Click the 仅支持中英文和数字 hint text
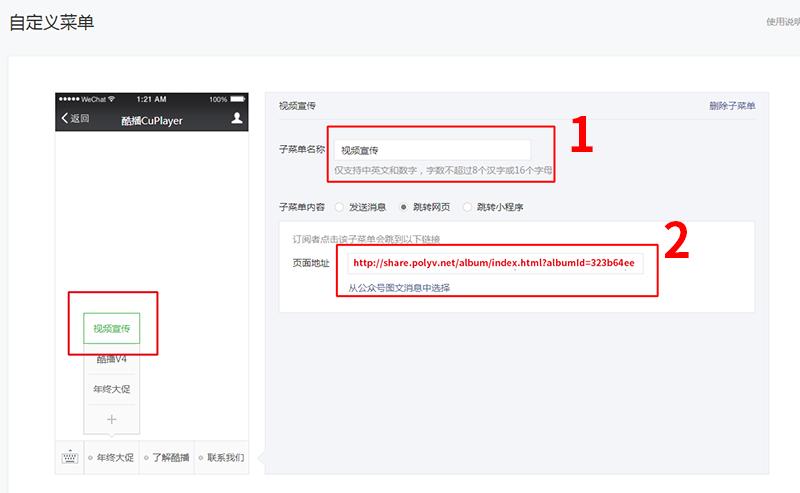 pos(443,170)
